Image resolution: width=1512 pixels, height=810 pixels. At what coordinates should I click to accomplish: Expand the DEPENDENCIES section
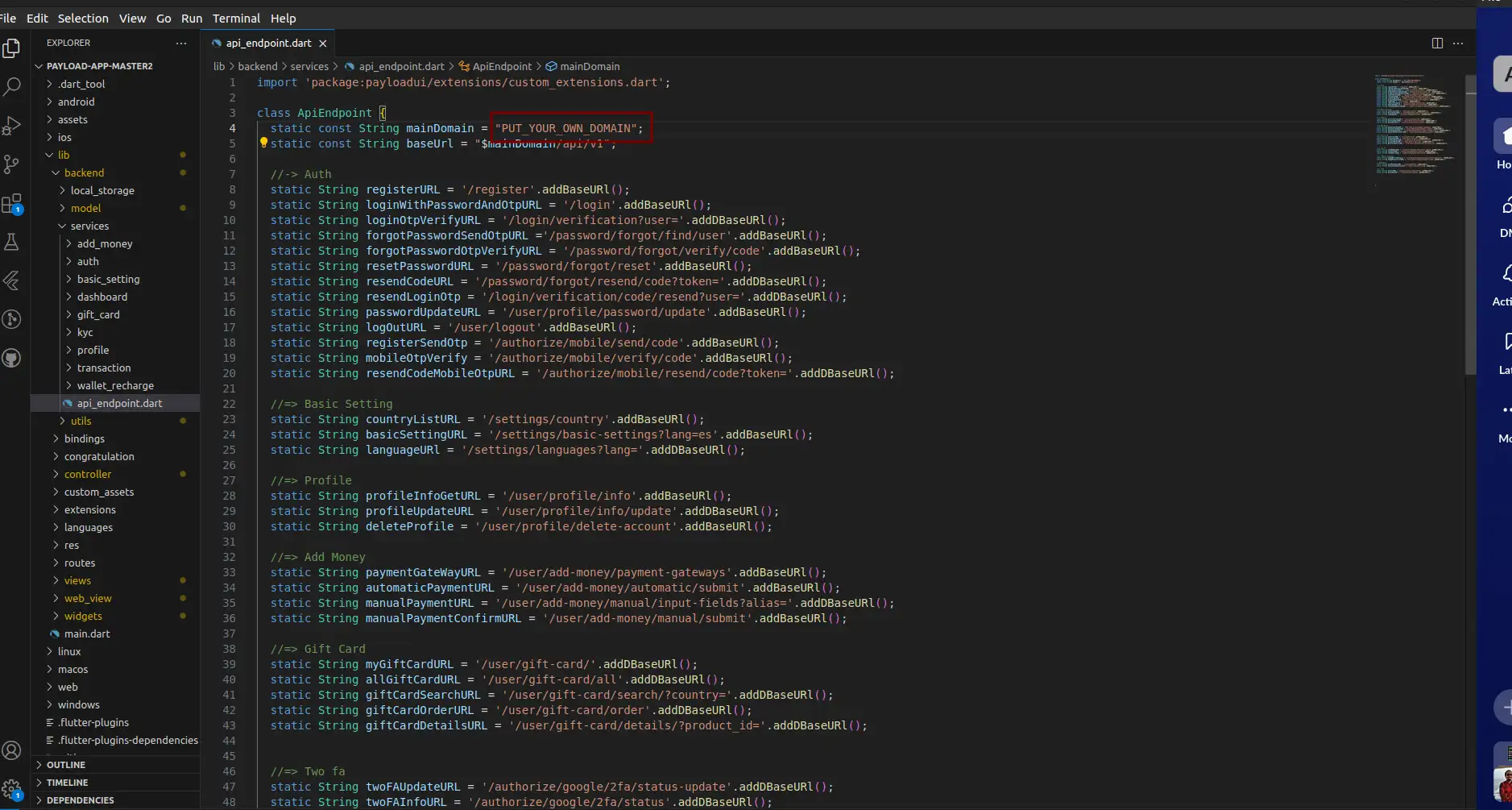[x=39, y=800]
